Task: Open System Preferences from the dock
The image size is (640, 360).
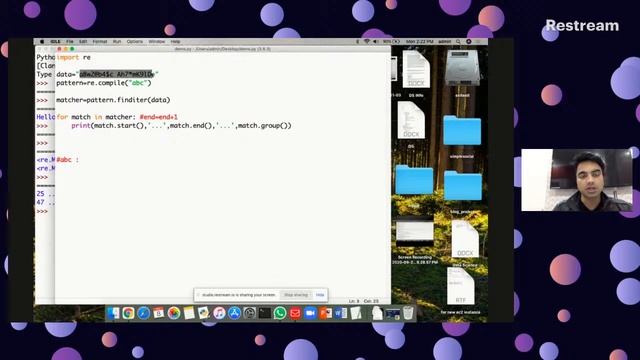Action: pyautogui.click(x=249, y=313)
